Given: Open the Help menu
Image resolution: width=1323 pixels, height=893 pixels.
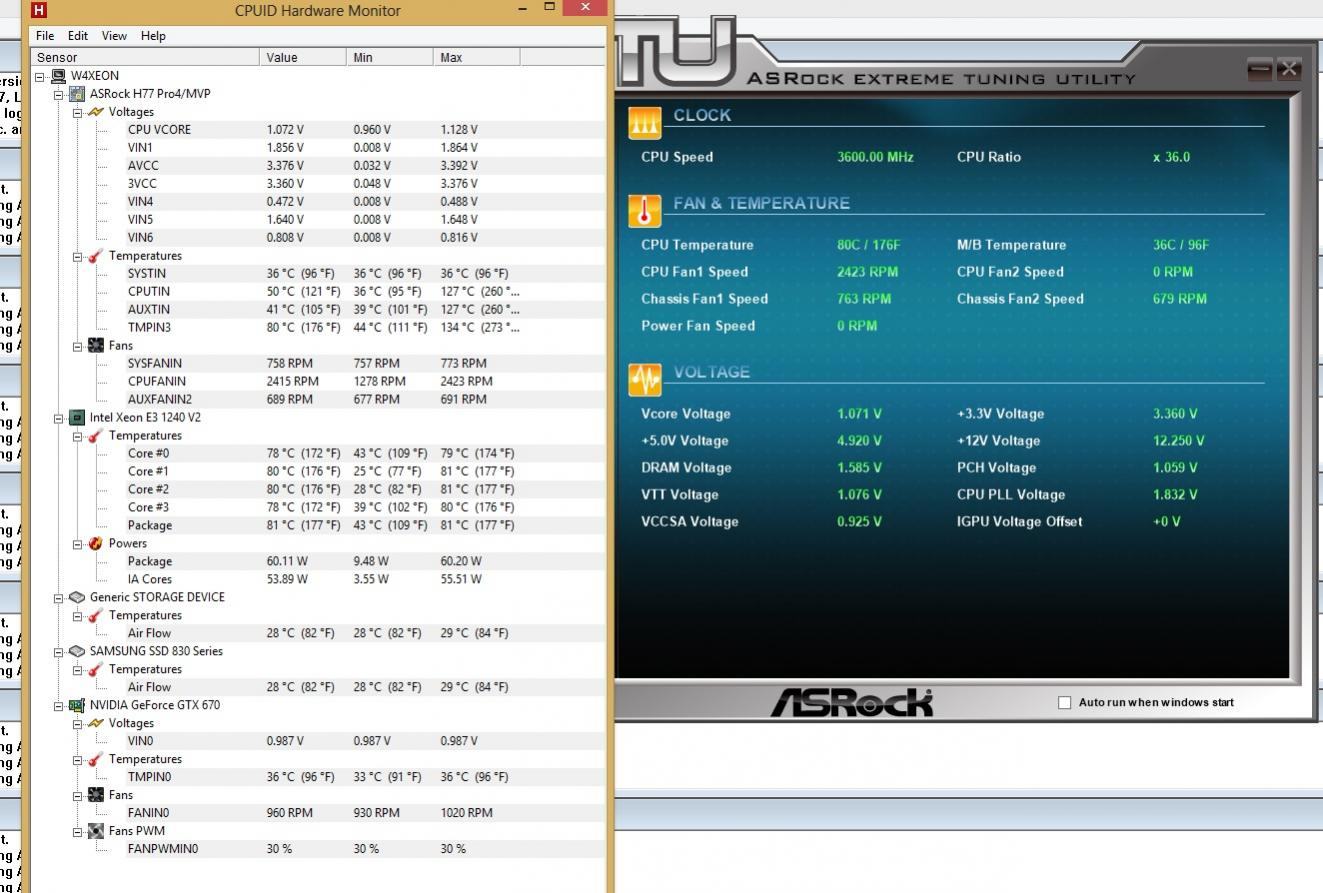Looking at the screenshot, I should 153,35.
